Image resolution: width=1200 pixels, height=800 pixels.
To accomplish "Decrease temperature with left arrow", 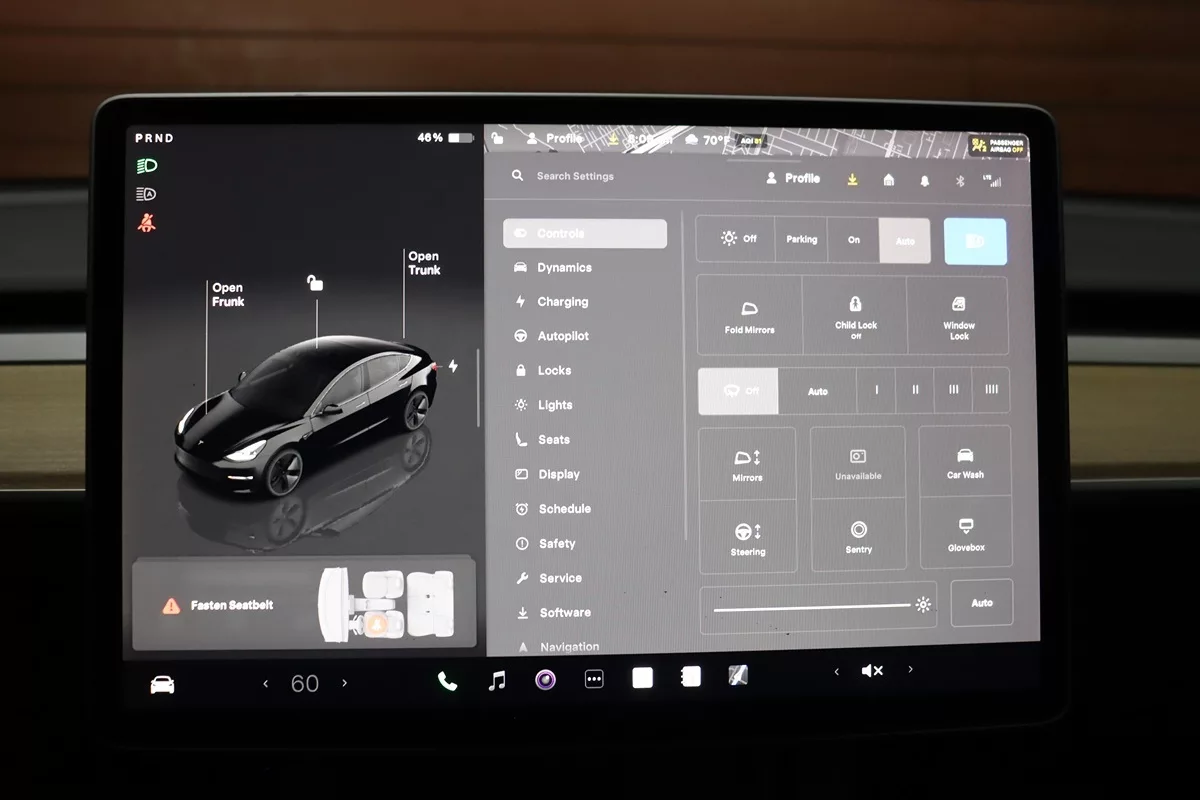I will [265, 684].
